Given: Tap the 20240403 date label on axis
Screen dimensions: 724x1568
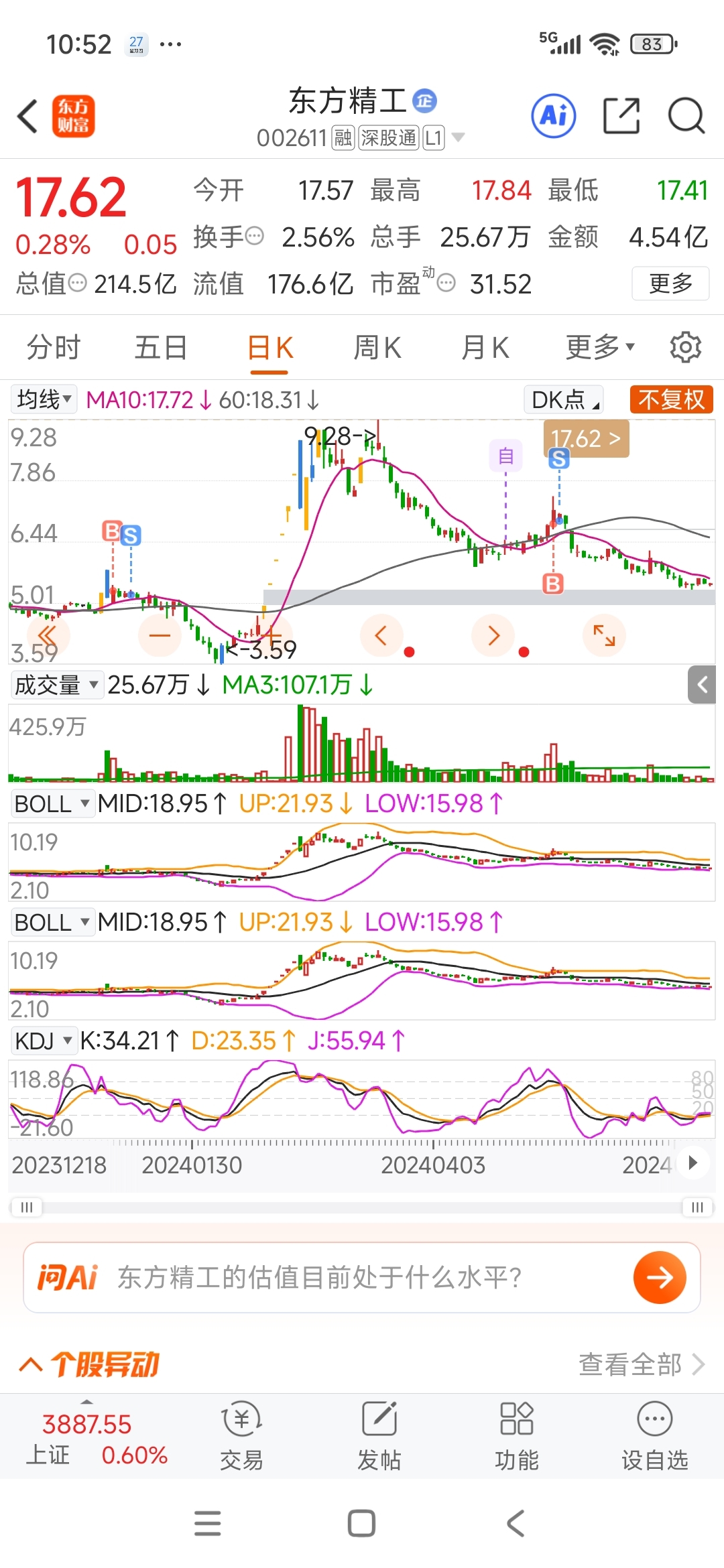Looking at the screenshot, I should click(x=433, y=1165).
